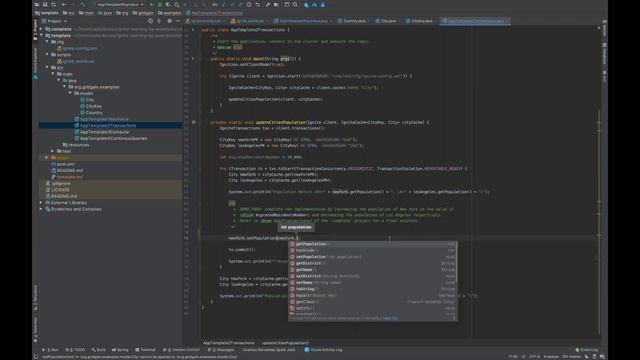Click the Revert undo arrow icon
The height and width of the screenshot is (360, 640).
click(x=258, y=4)
